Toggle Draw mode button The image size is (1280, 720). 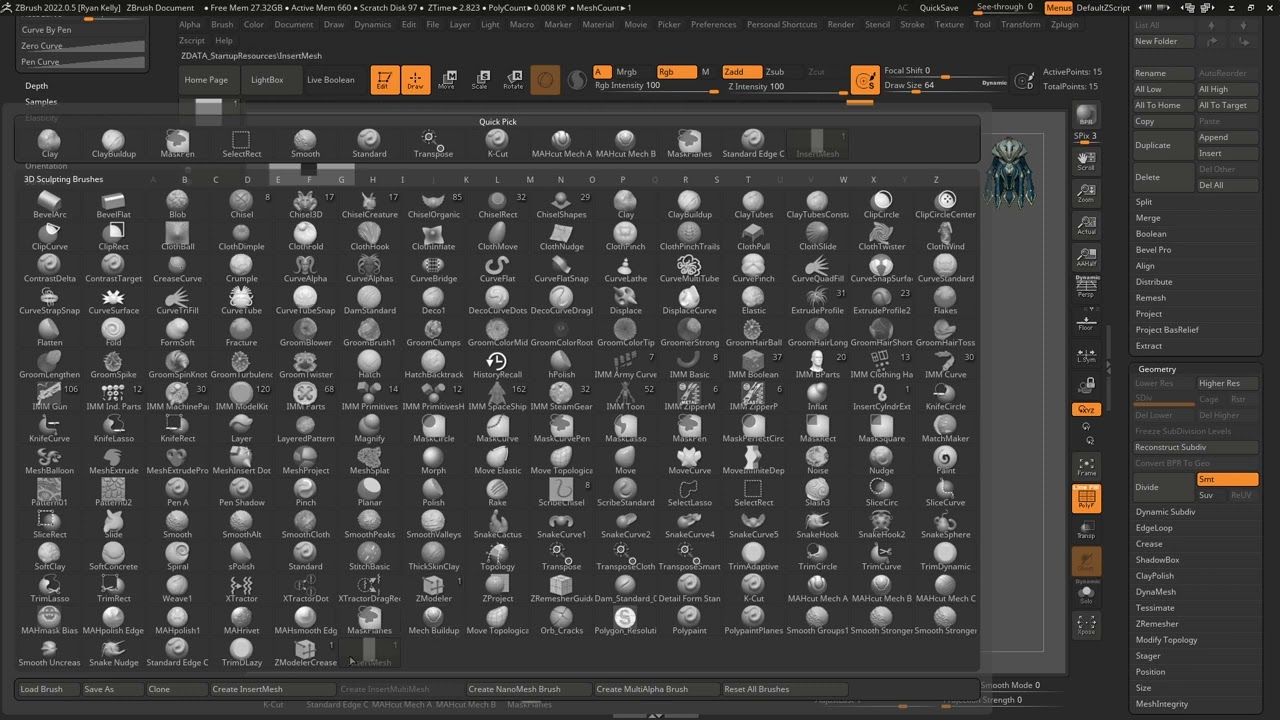(414, 80)
